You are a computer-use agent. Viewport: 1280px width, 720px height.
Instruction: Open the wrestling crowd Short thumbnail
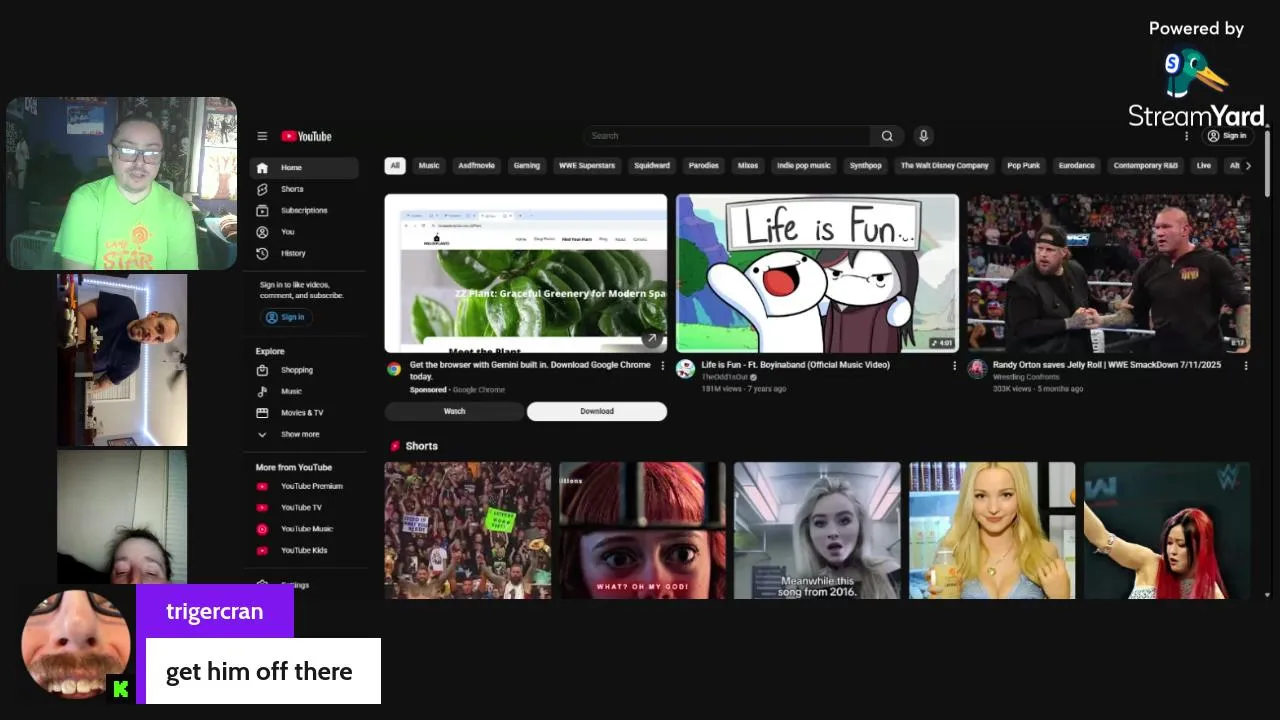(468, 531)
